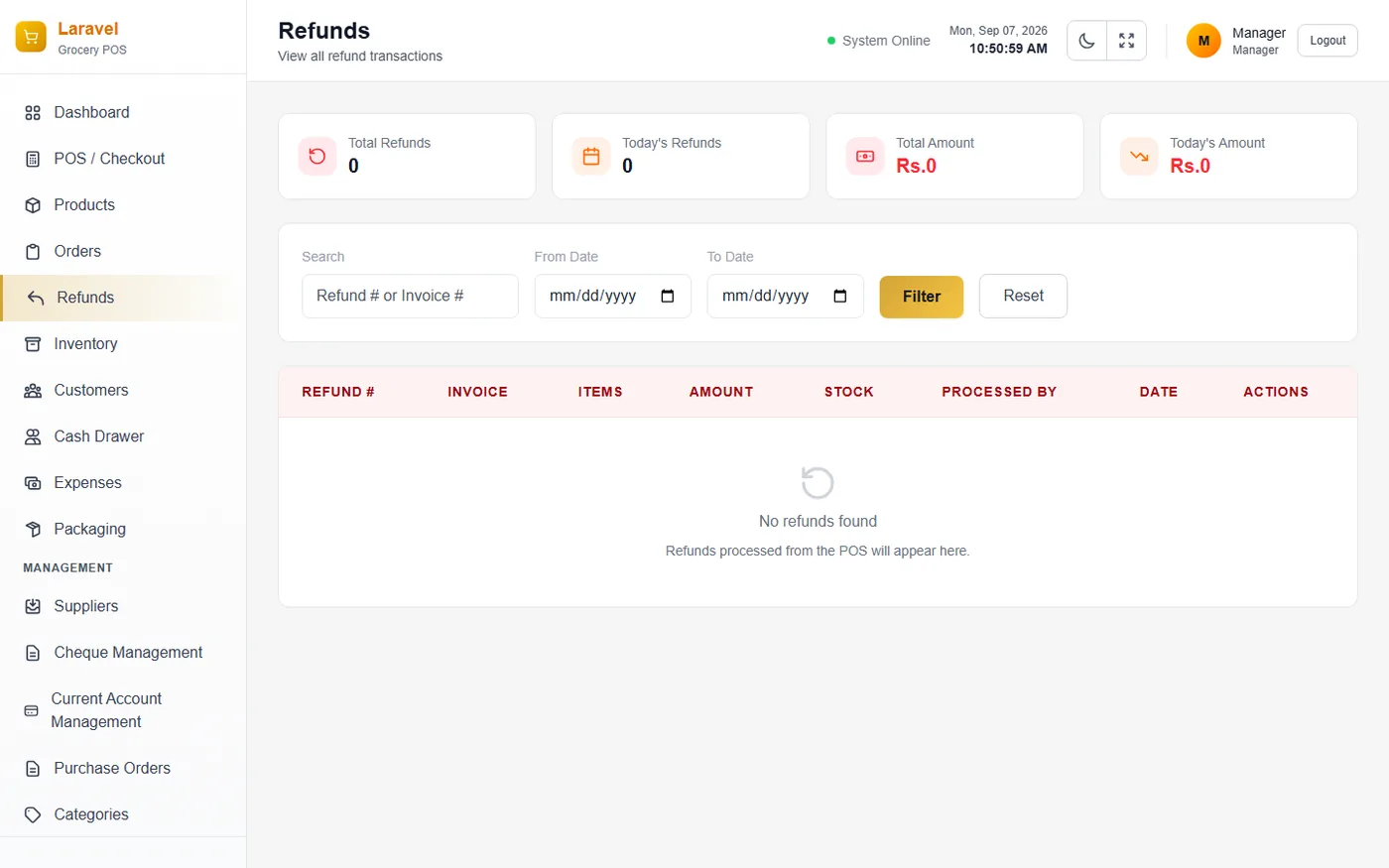This screenshot has height=868, width=1389.
Task: Click the Total Amount banknote icon
Action: pyautogui.click(x=865, y=156)
